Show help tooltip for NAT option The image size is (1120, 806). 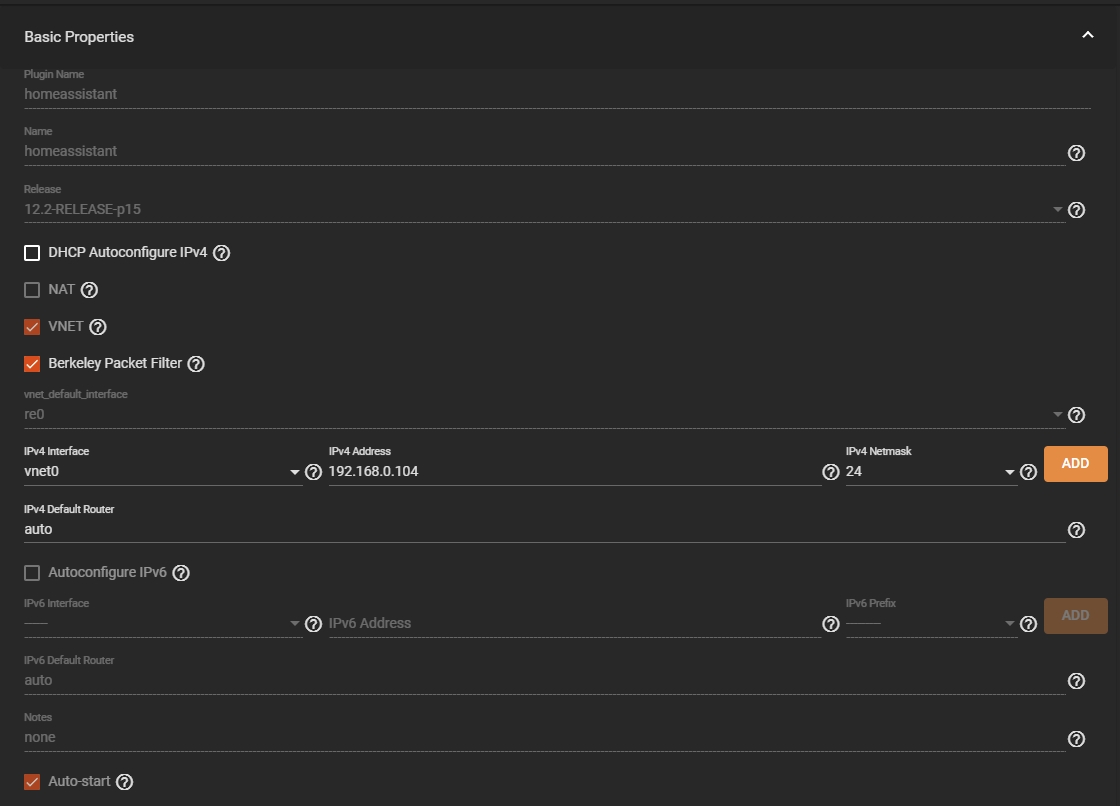(x=89, y=290)
